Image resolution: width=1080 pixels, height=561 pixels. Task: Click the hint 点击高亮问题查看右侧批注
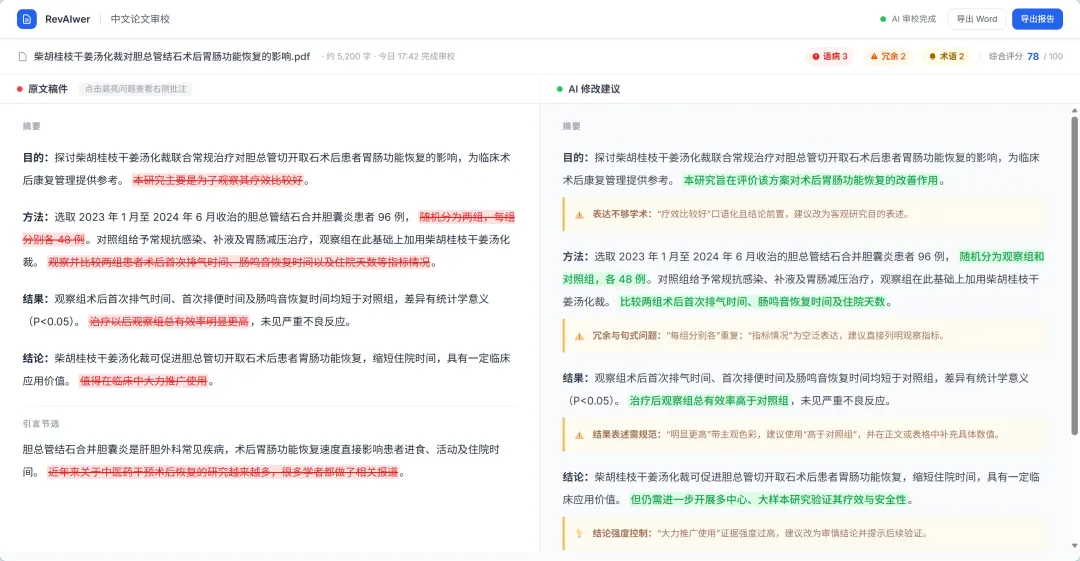point(135,89)
